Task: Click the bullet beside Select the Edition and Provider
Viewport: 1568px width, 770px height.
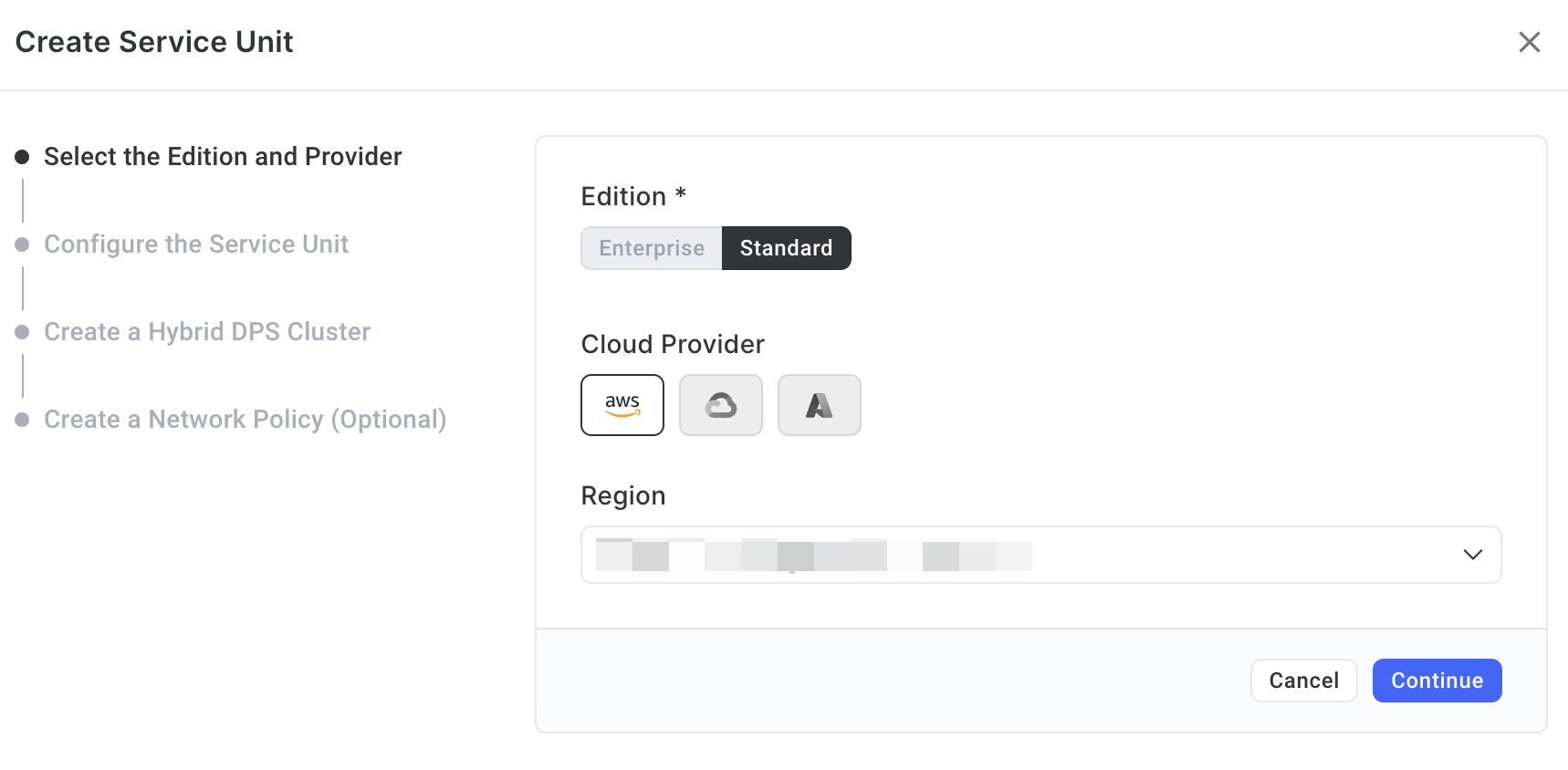Action: pos(23,157)
